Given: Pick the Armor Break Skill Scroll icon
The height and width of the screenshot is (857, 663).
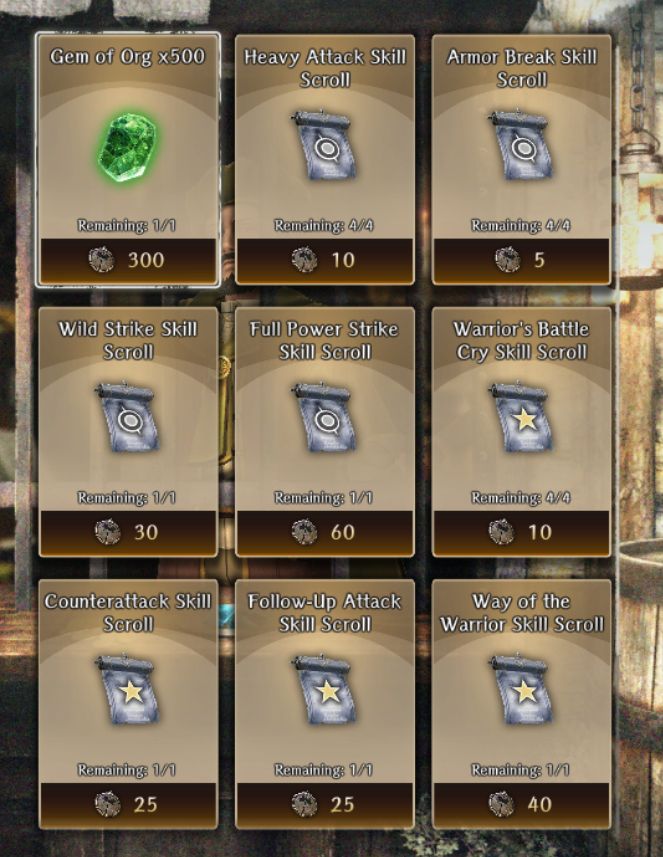Looking at the screenshot, I should click(x=521, y=145).
